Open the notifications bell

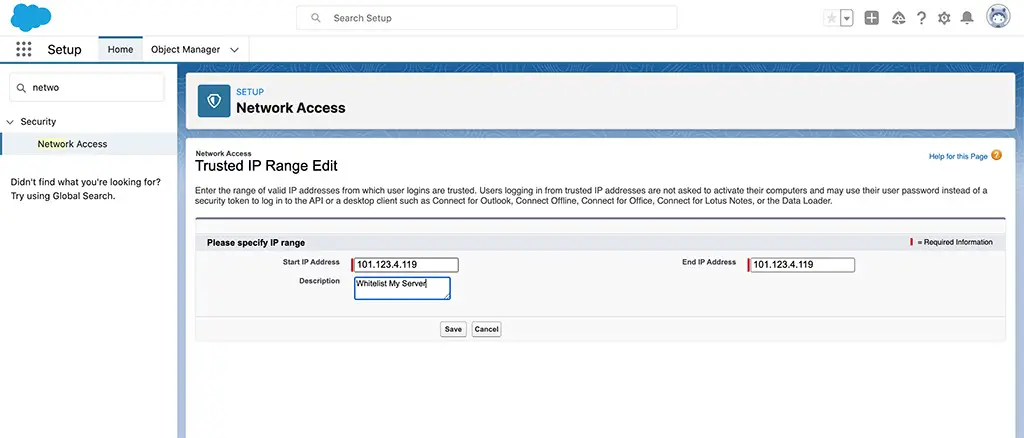coord(967,18)
